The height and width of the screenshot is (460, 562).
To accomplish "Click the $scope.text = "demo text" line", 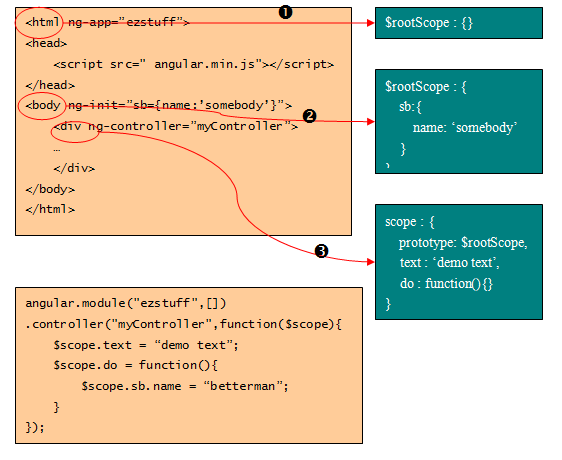I will [x=146, y=345].
